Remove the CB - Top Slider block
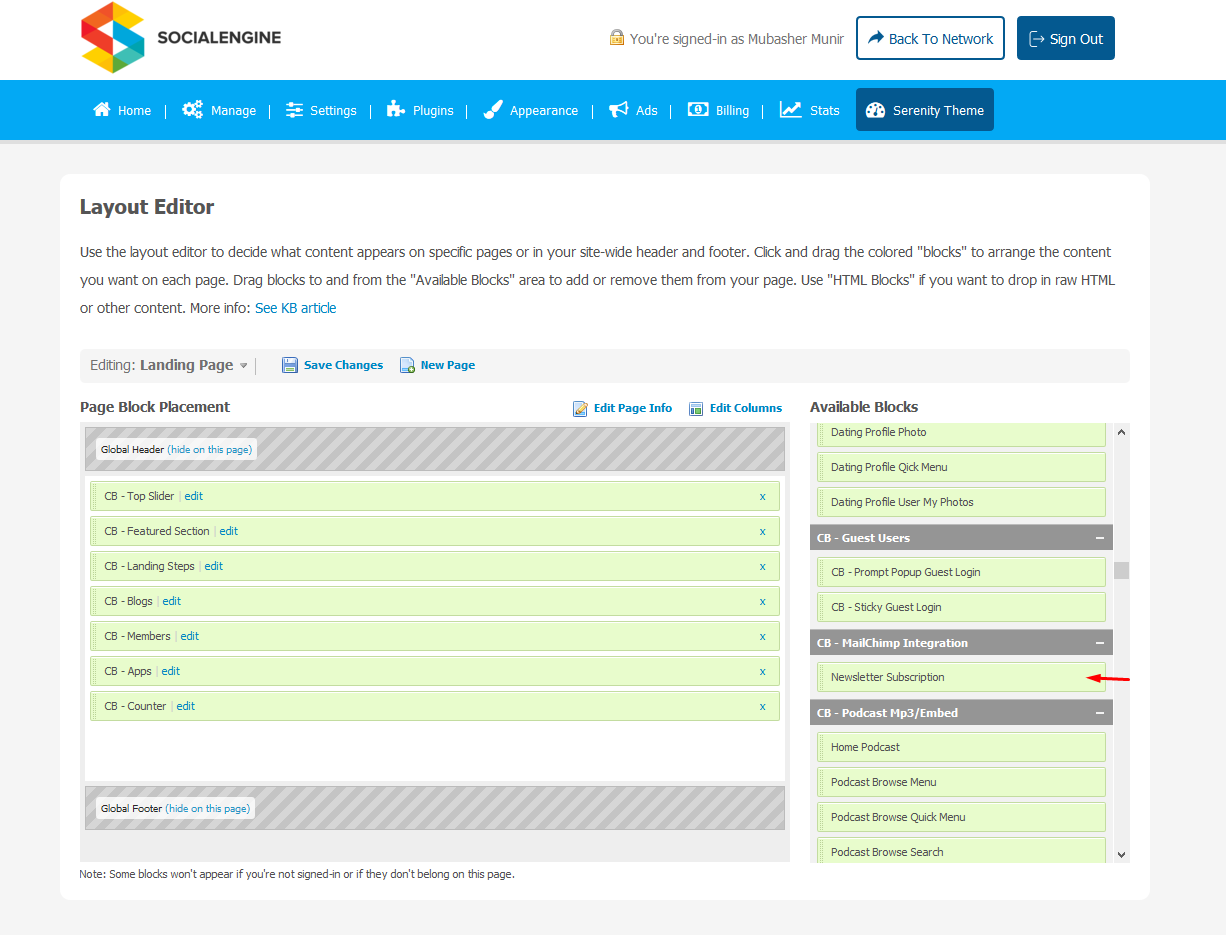This screenshot has width=1226, height=935. pos(762,496)
